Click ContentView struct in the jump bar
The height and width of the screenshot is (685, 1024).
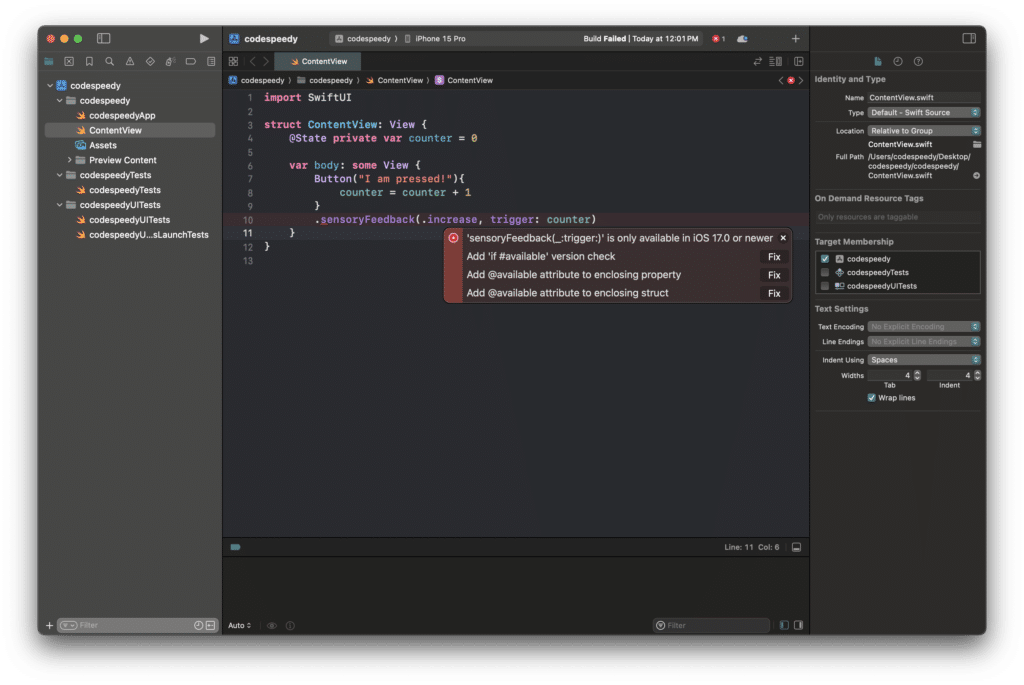click(x=464, y=80)
